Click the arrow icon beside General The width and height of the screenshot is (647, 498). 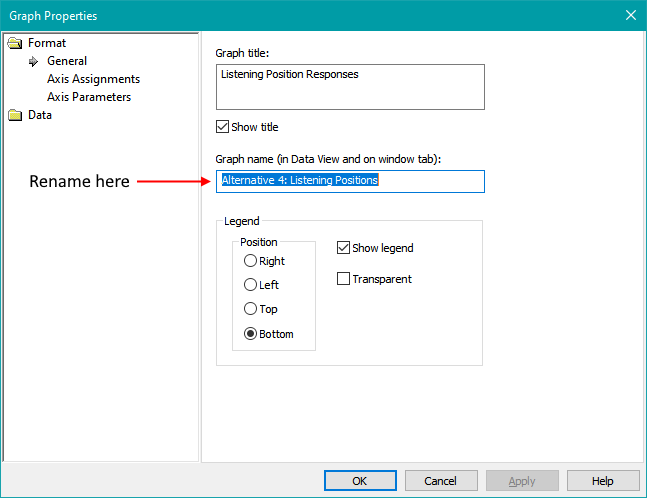[33, 61]
